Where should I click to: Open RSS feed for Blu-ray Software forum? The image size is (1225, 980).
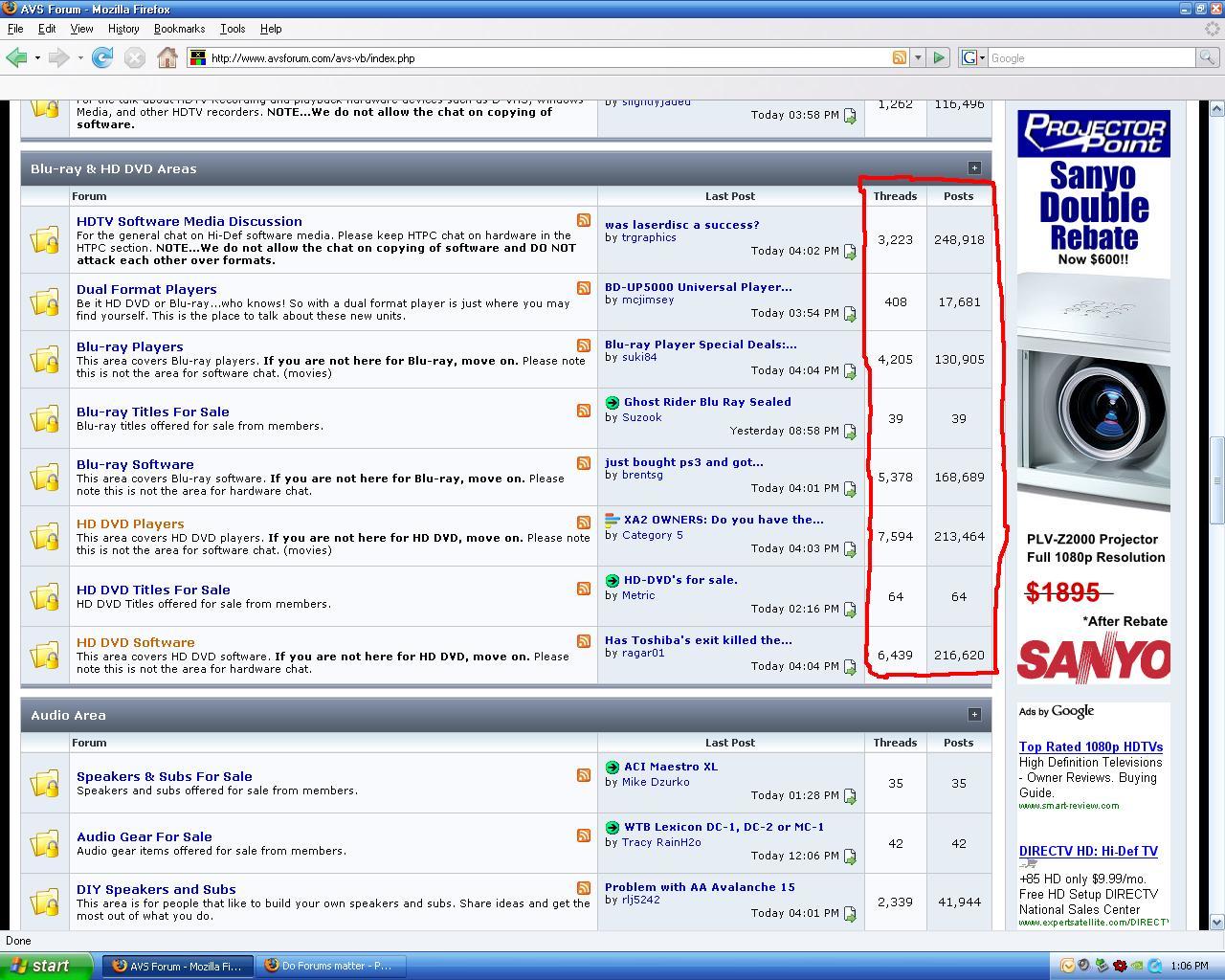(583, 463)
